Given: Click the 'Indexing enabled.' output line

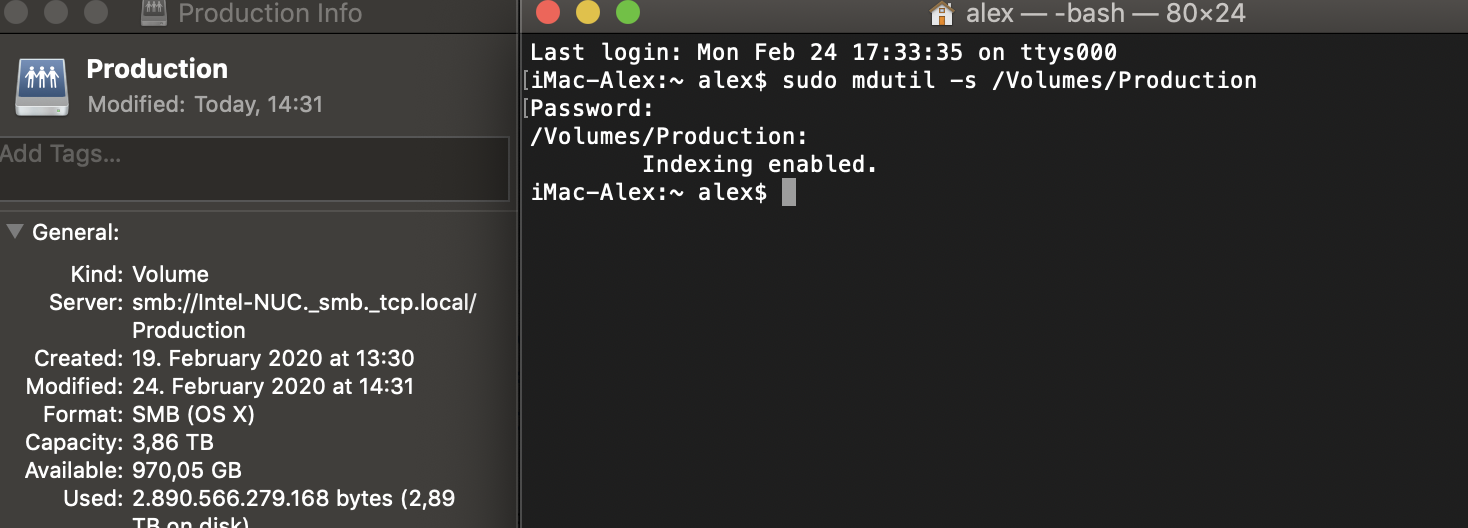Looking at the screenshot, I should pos(760,164).
